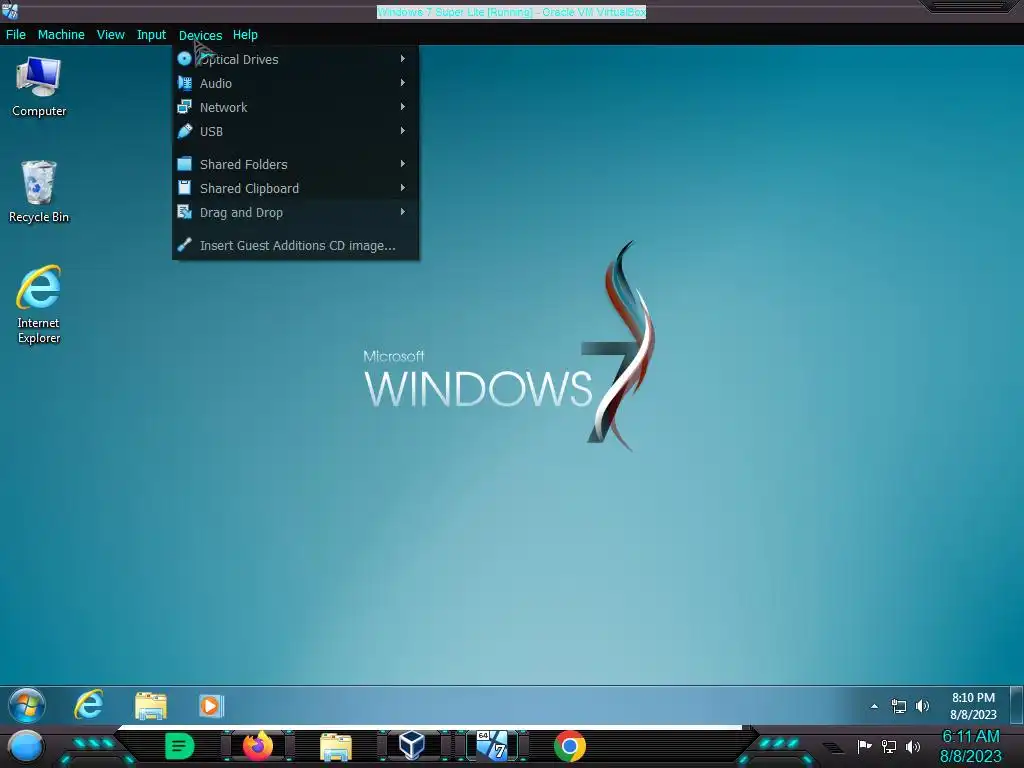Click the guest Show Desktop strip
The width and height of the screenshot is (1024, 768).
[x=1016, y=705]
